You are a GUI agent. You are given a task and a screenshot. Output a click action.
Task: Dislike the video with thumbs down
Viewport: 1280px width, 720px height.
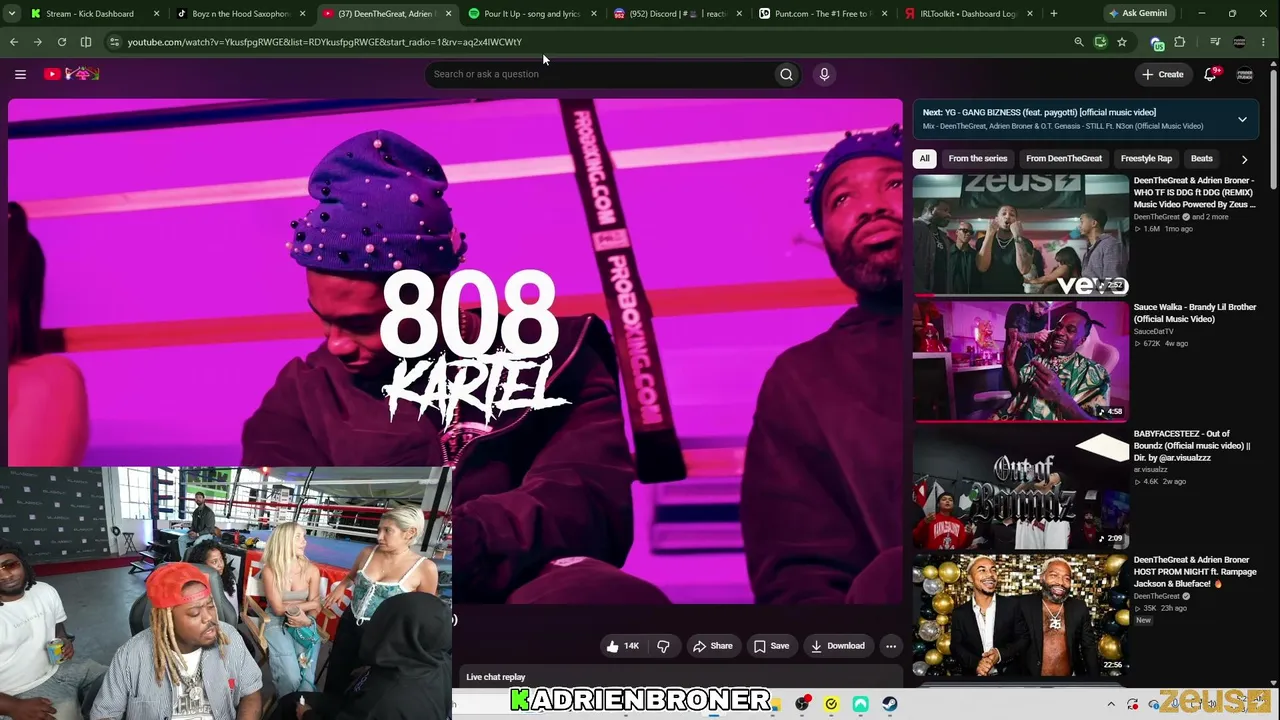point(663,646)
